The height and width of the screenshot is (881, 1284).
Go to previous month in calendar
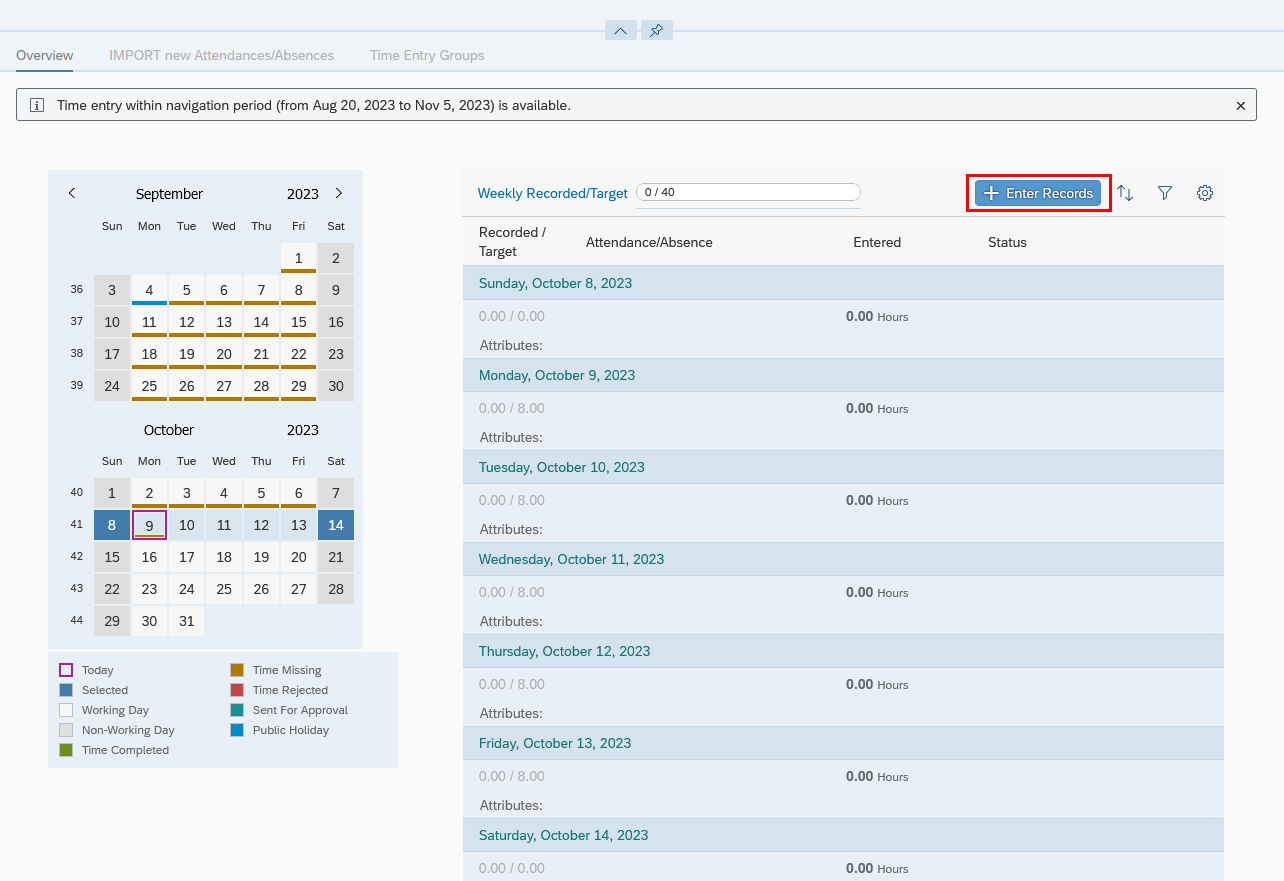(72, 193)
